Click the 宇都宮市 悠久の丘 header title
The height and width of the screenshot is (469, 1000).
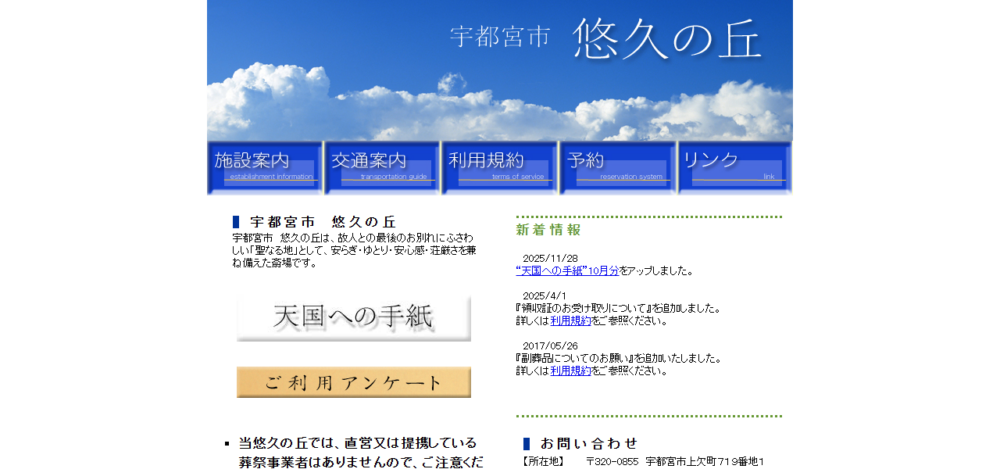[x=605, y=38]
